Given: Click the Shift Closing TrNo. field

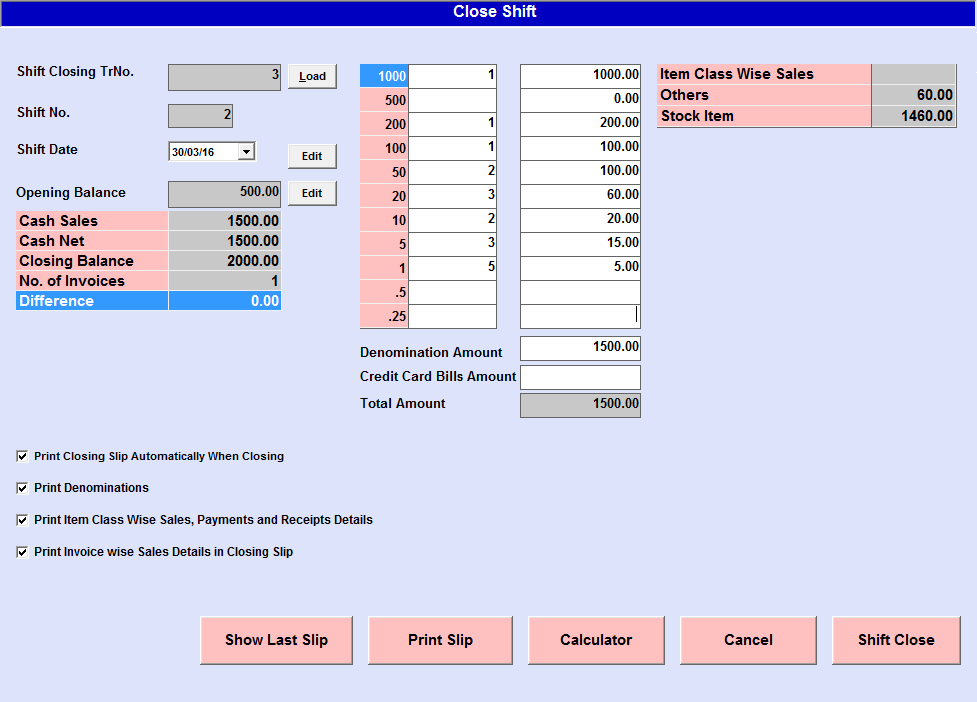Looking at the screenshot, I should pyautogui.click(x=224, y=77).
